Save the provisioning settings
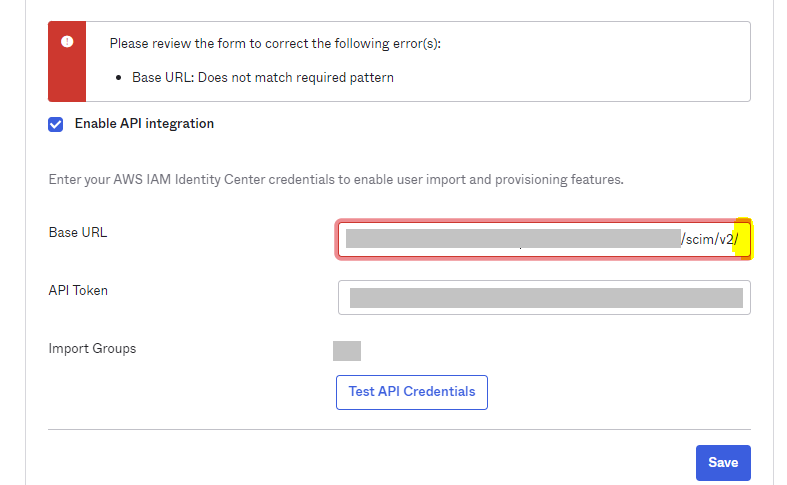 [x=722, y=463]
